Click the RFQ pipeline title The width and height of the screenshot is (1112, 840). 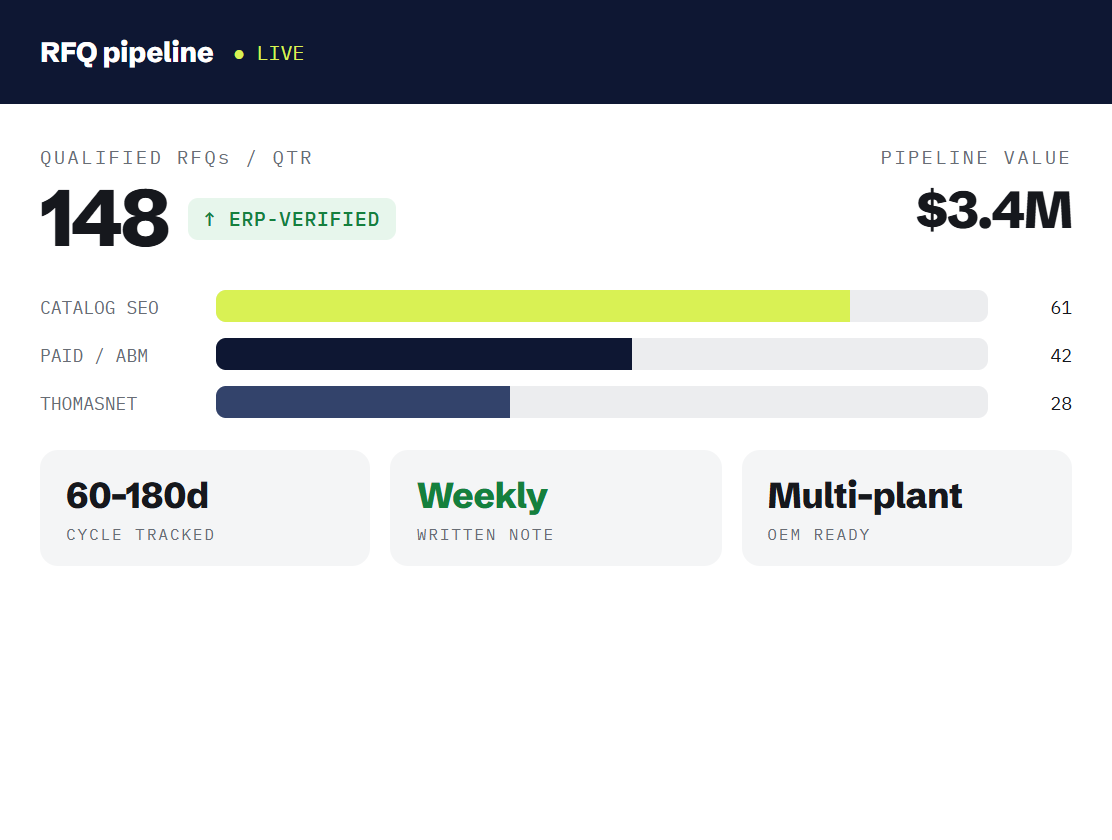tap(127, 52)
